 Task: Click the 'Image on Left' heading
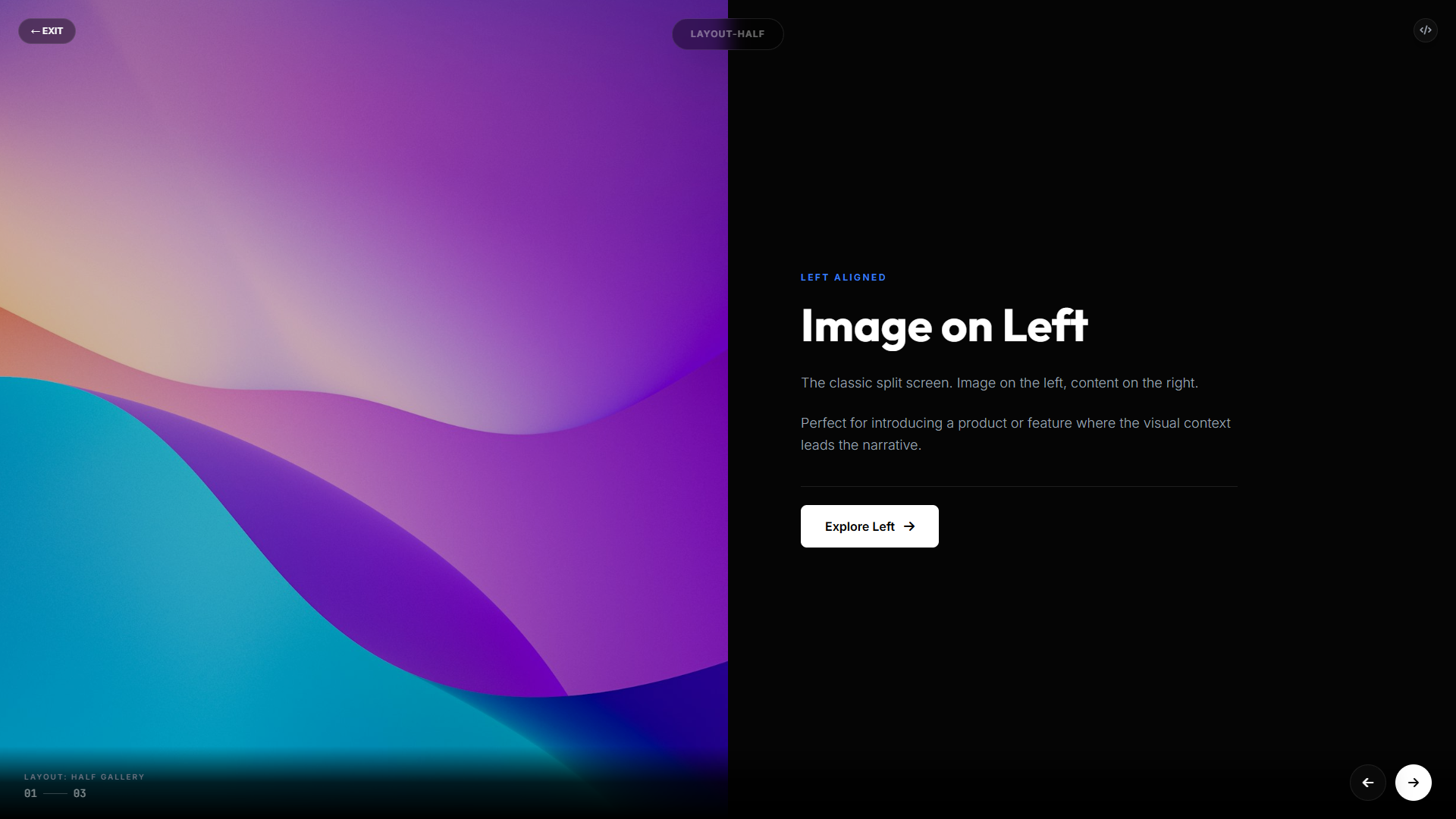(x=943, y=326)
